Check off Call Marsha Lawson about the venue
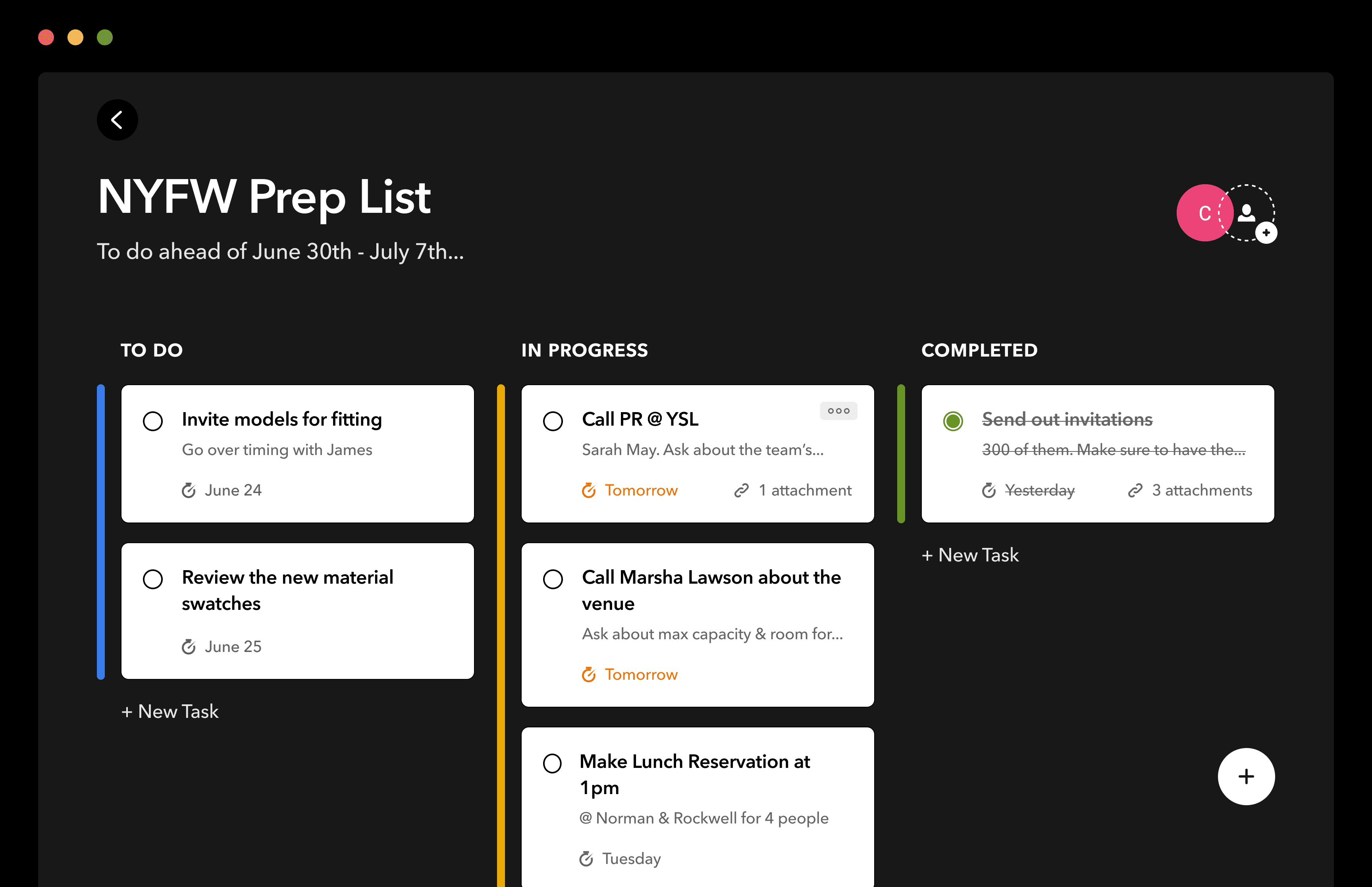Image resolution: width=1372 pixels, height=887 pixels. [x=553, y=579]
